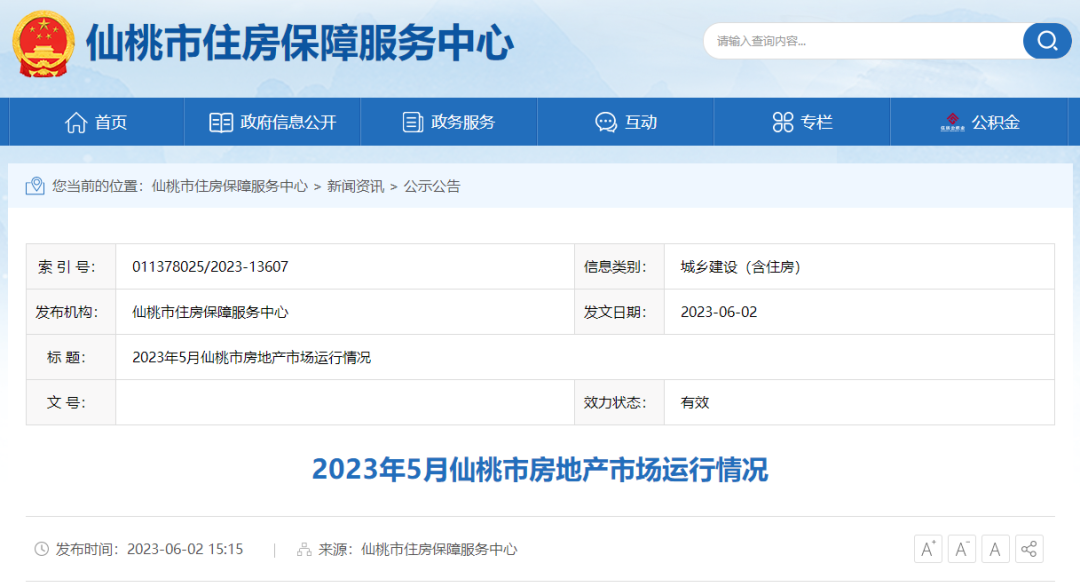Navigate to 新闻资讯 breadcrumb link
1080x587 pixels.
[355, 186]
